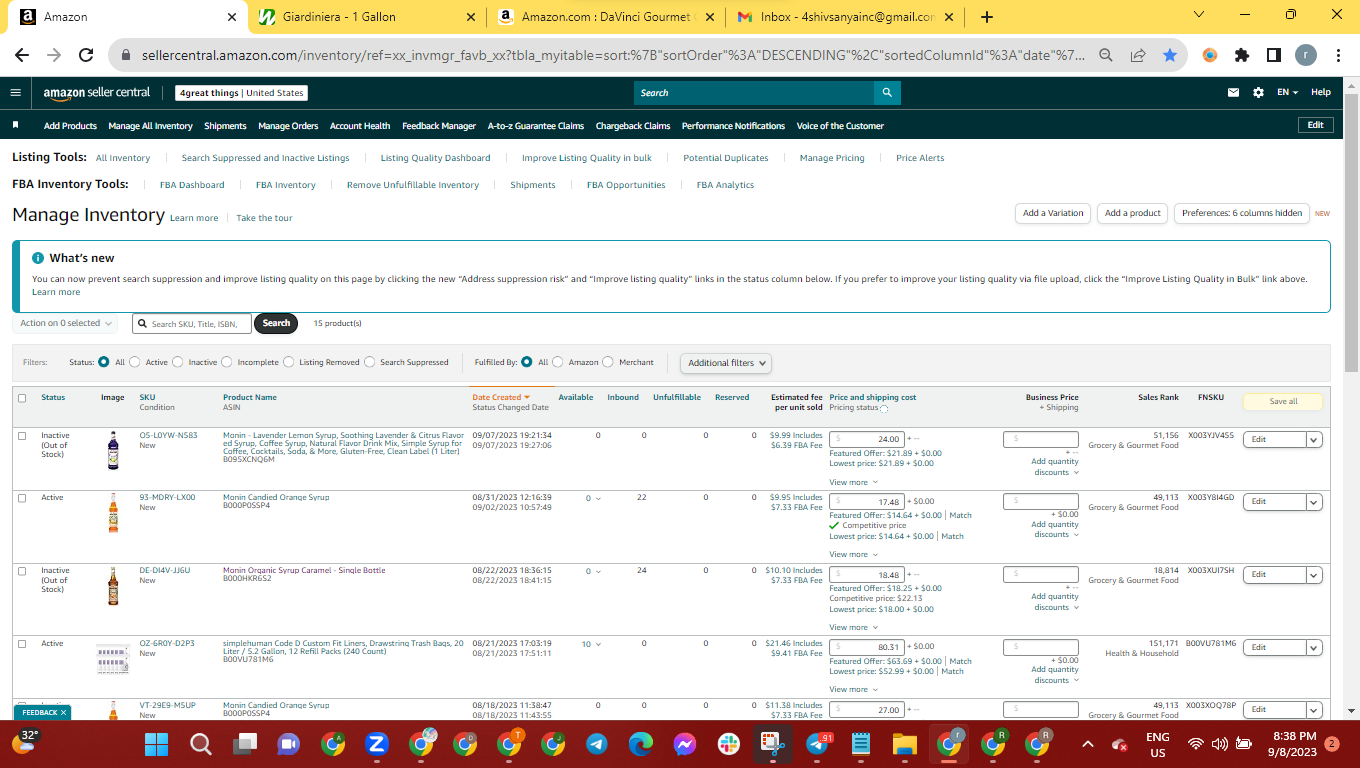
Task: Open the Action on 0 selected dropdown
Action: click(x=66, y=323)
